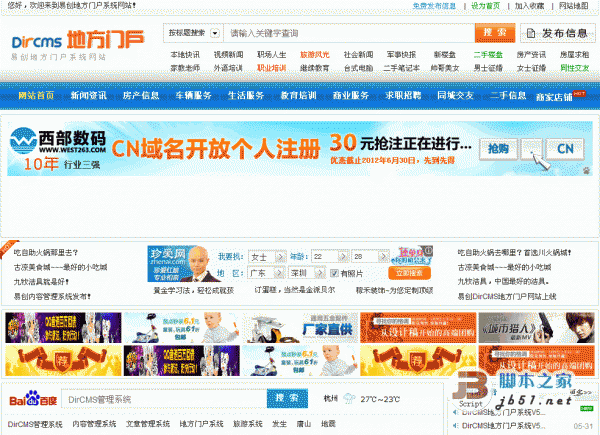Open the 视频新闻 category link
This screenshot has width=600, height=435.
coord(228,55)
